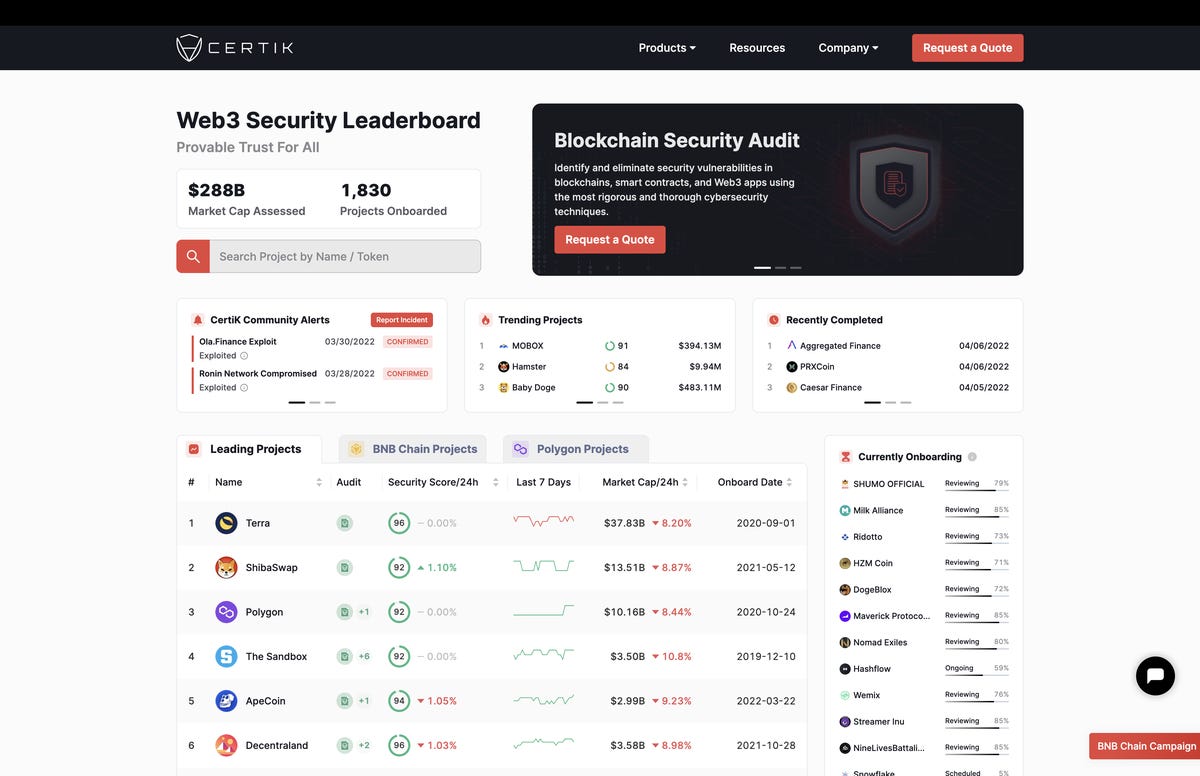The image size is (1200, 776).
Task: Open the Products dropdown menu
Action: [667, 48]
